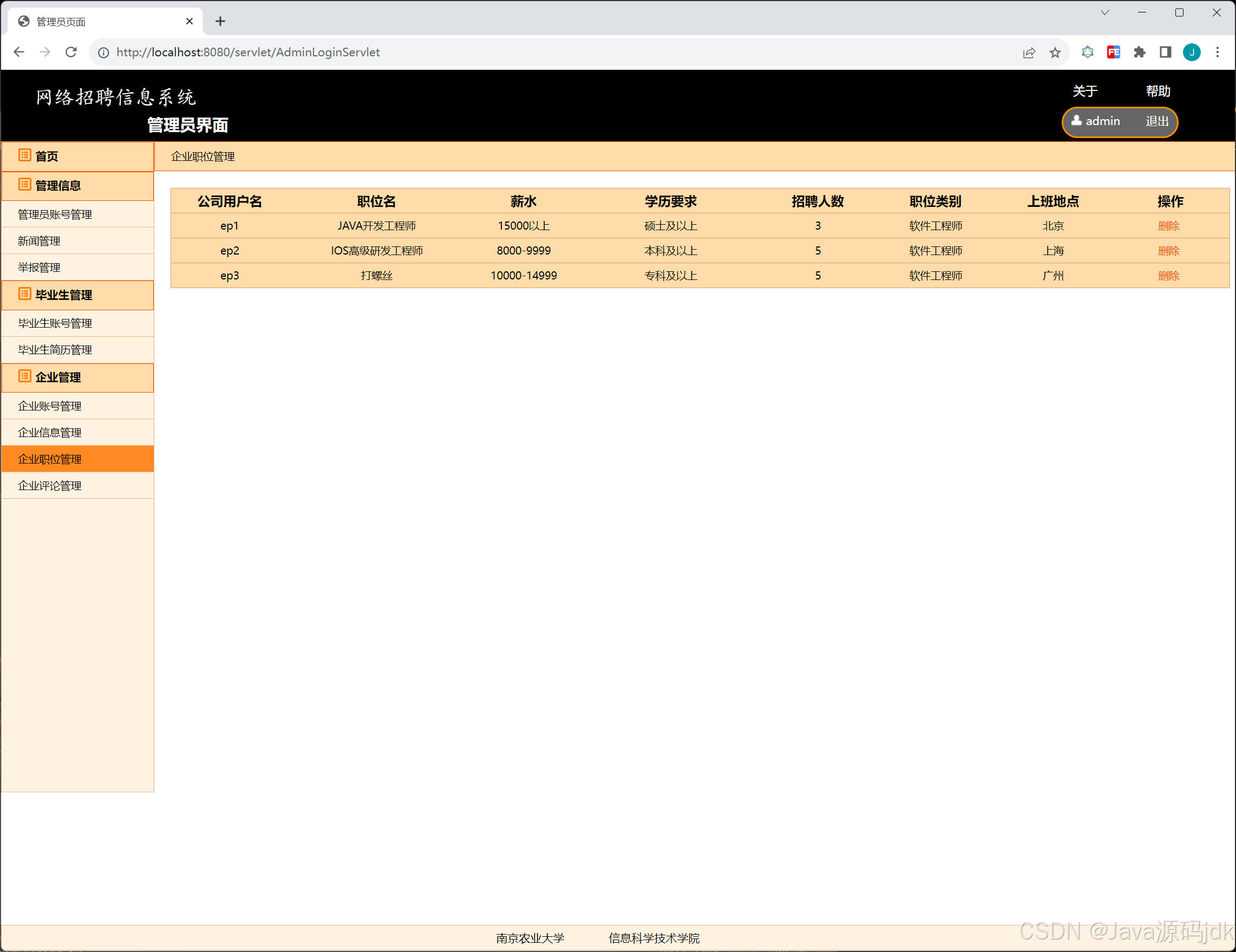This screenshot has height=952, width=1236.
Task: Open 企业评论管理 from the sidebar
Action: (x=50, y=485)
